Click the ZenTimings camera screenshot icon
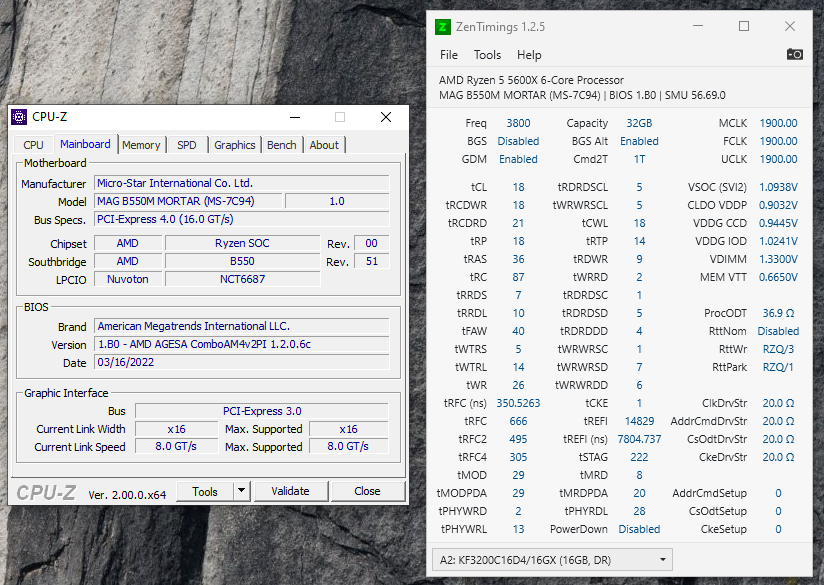The image size is (824, 585). pos(795,55)
